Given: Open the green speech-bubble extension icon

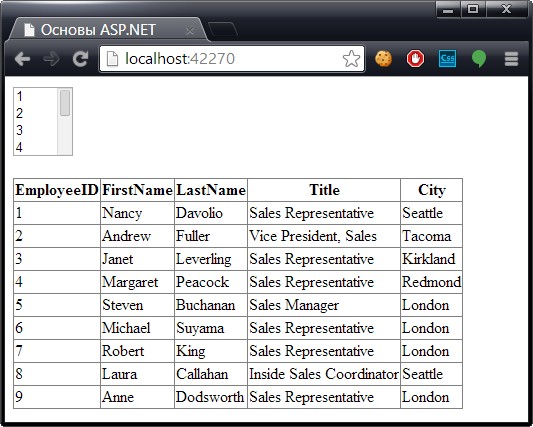Looking at the screenshot, I should pyautogui.click(x=479, y=59).
